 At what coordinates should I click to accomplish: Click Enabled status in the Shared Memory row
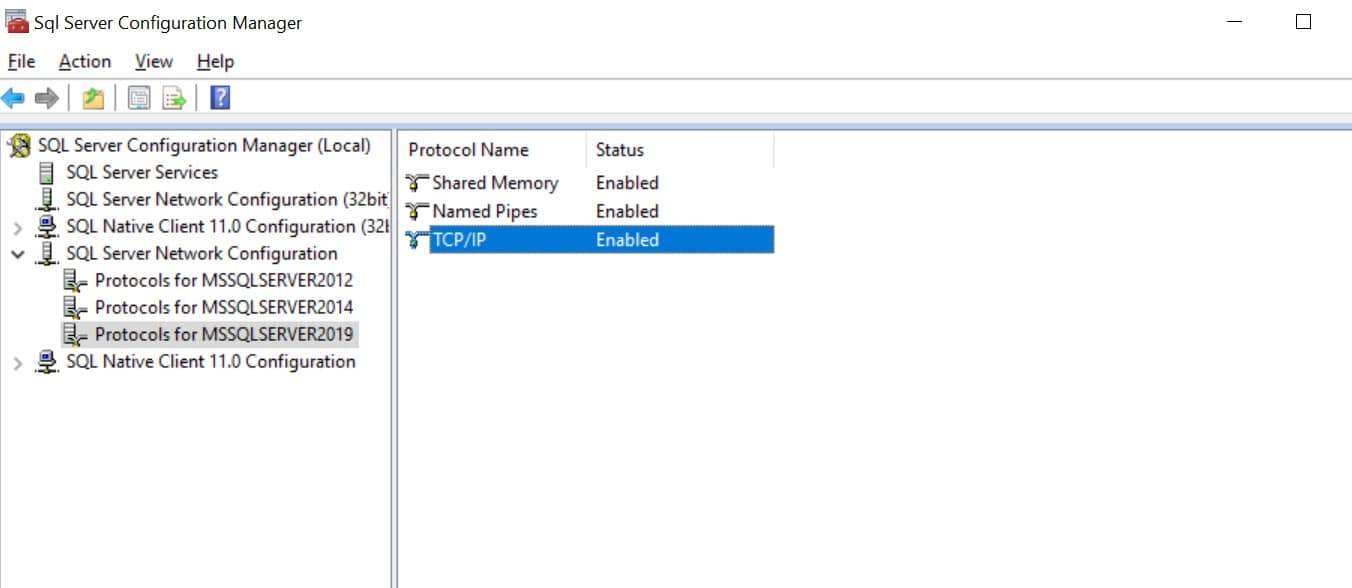click(627, 183)
